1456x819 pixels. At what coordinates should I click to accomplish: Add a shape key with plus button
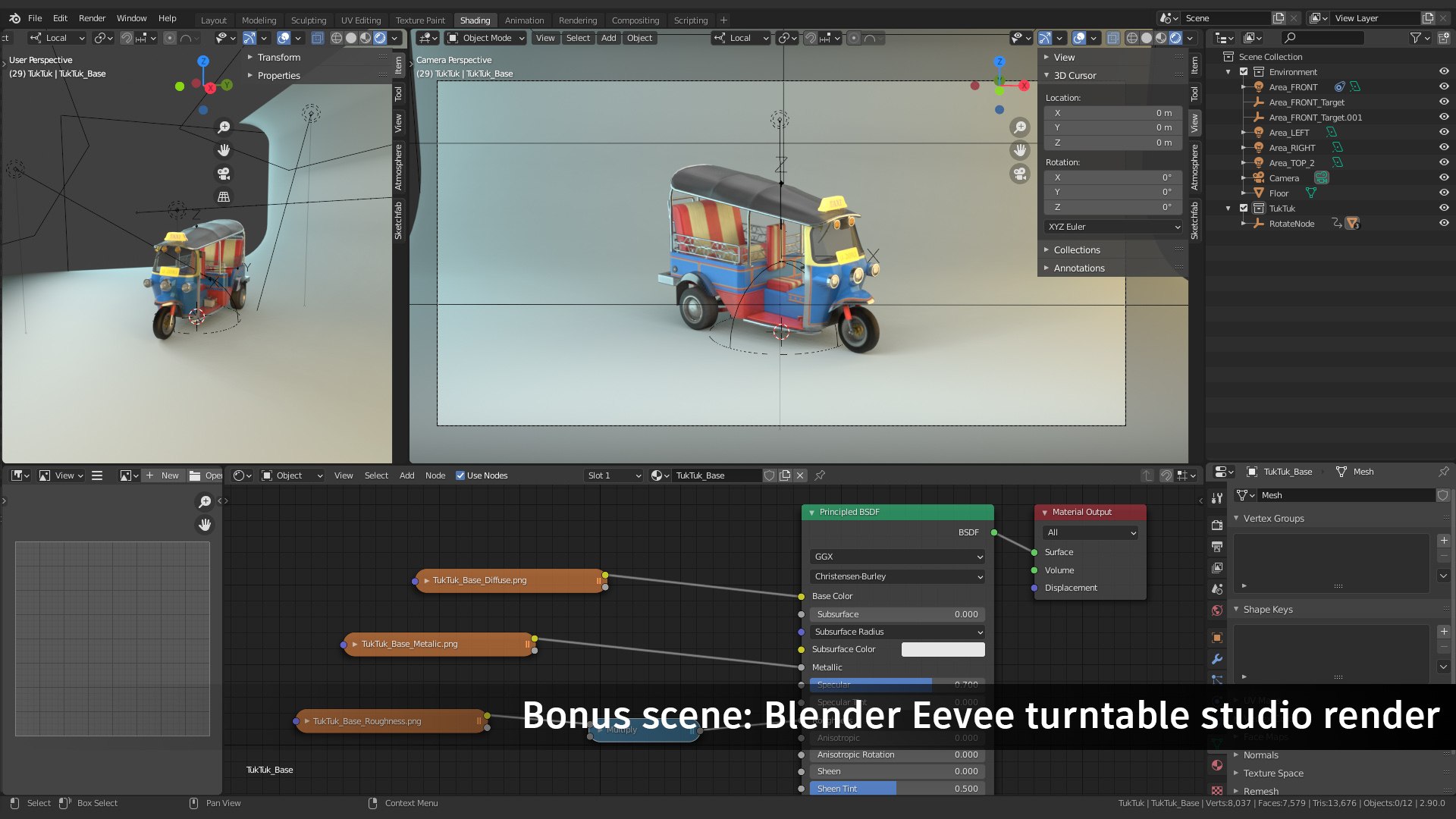click(x=1444, y=632)
